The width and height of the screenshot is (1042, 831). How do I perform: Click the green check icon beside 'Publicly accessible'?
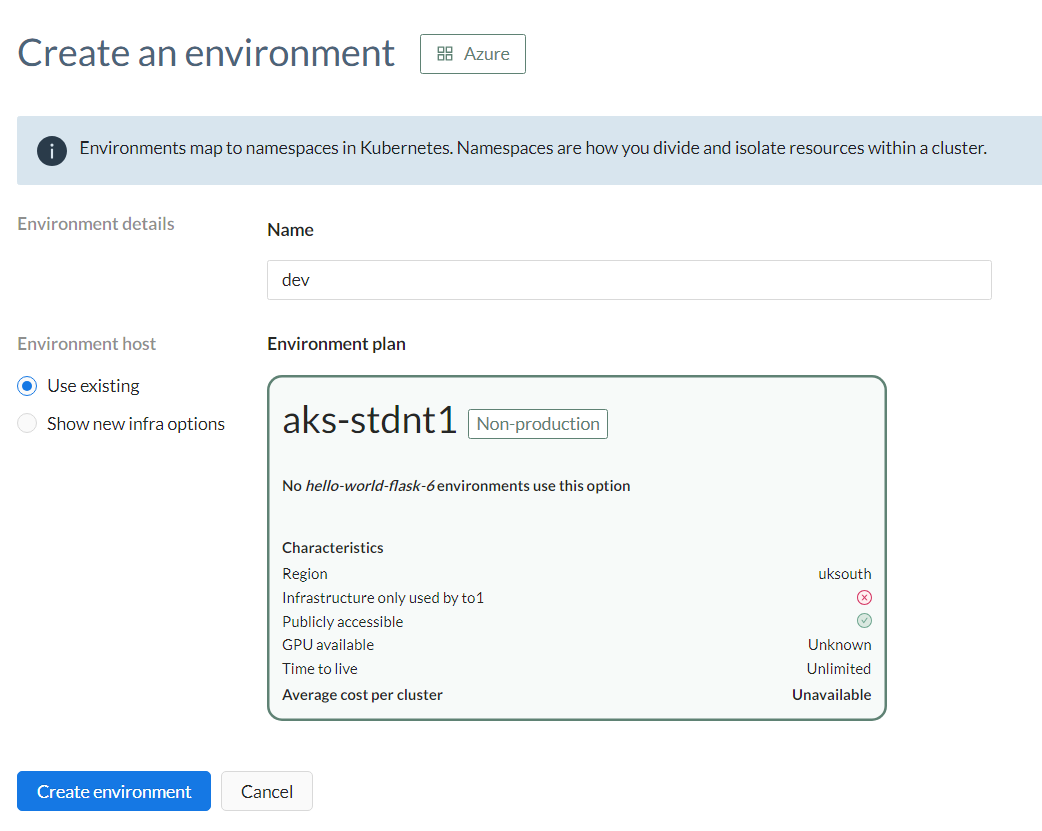pyautogui.click(x=864, y=620)
